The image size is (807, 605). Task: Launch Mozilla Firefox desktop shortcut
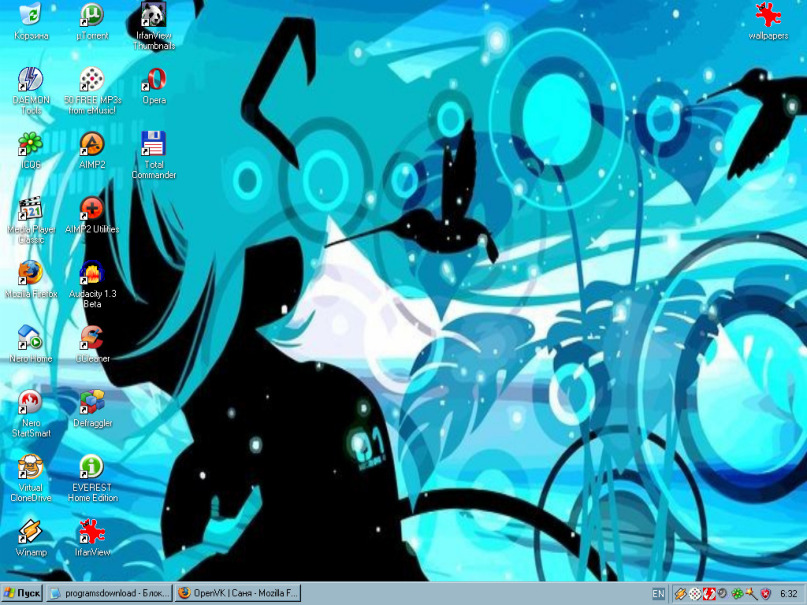31,279
